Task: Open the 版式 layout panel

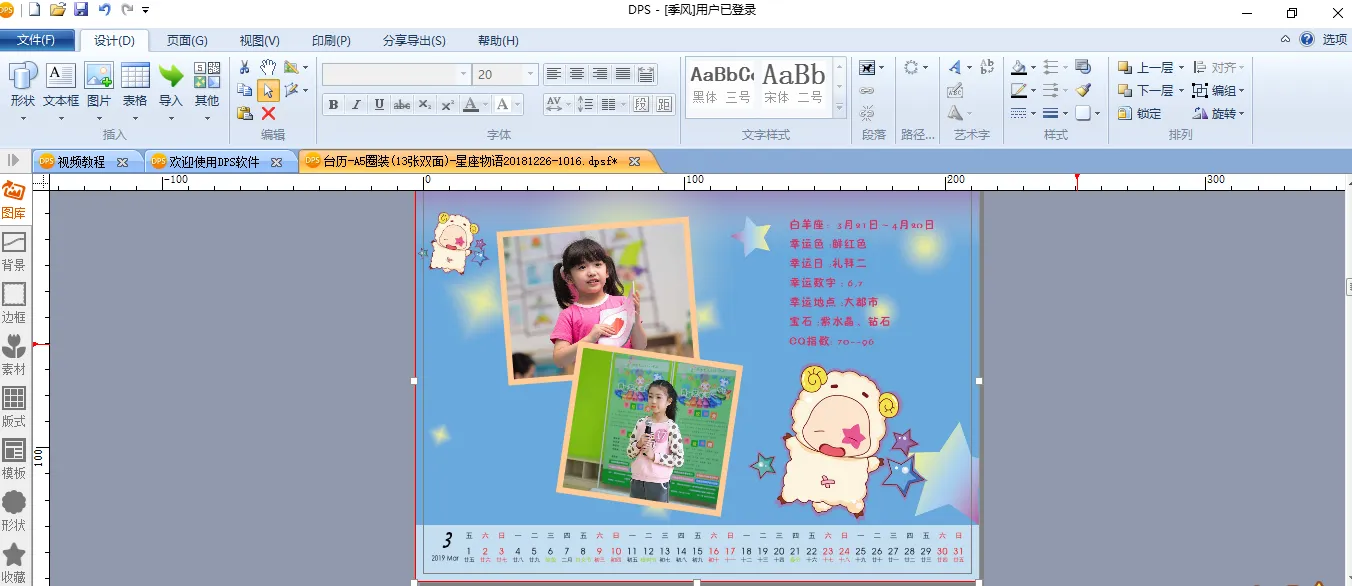Action: 14,408
